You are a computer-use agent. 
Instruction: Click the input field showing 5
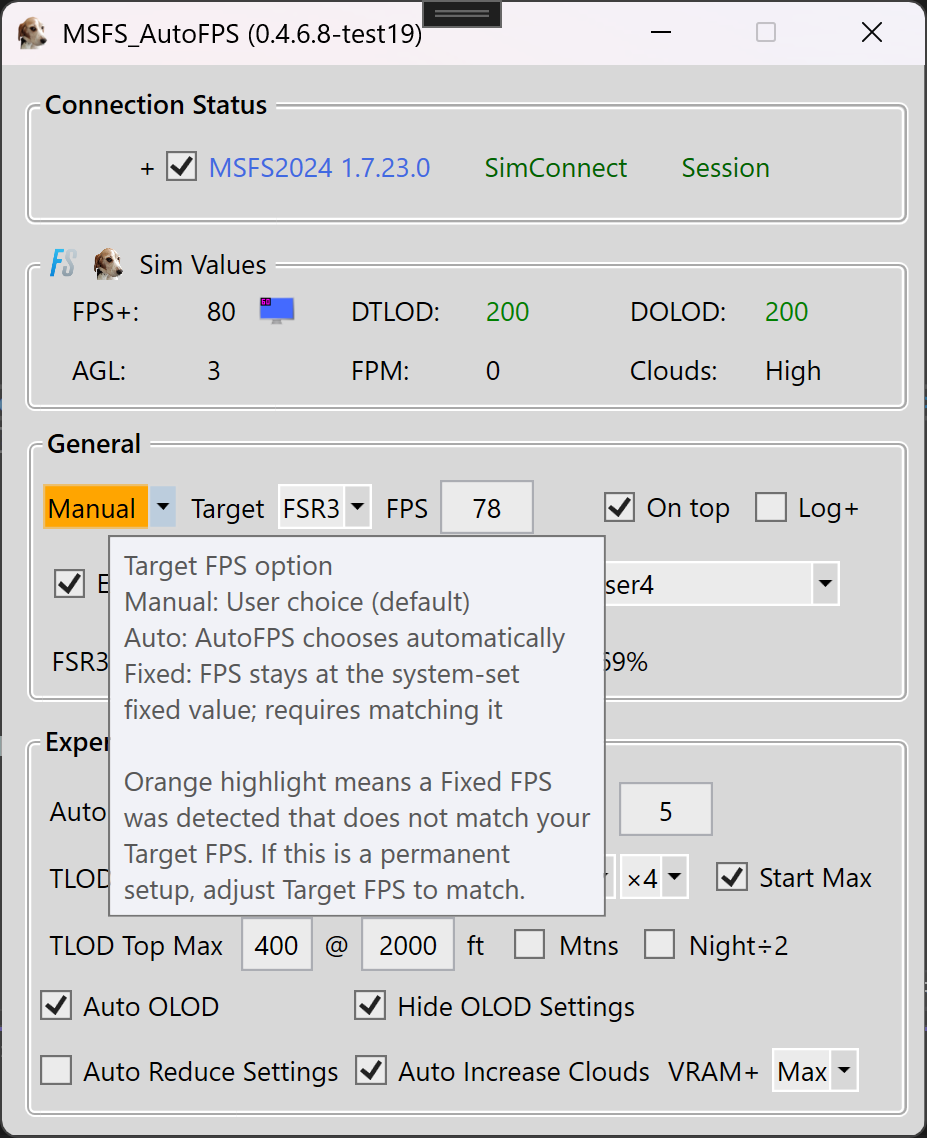click(666, 810)
